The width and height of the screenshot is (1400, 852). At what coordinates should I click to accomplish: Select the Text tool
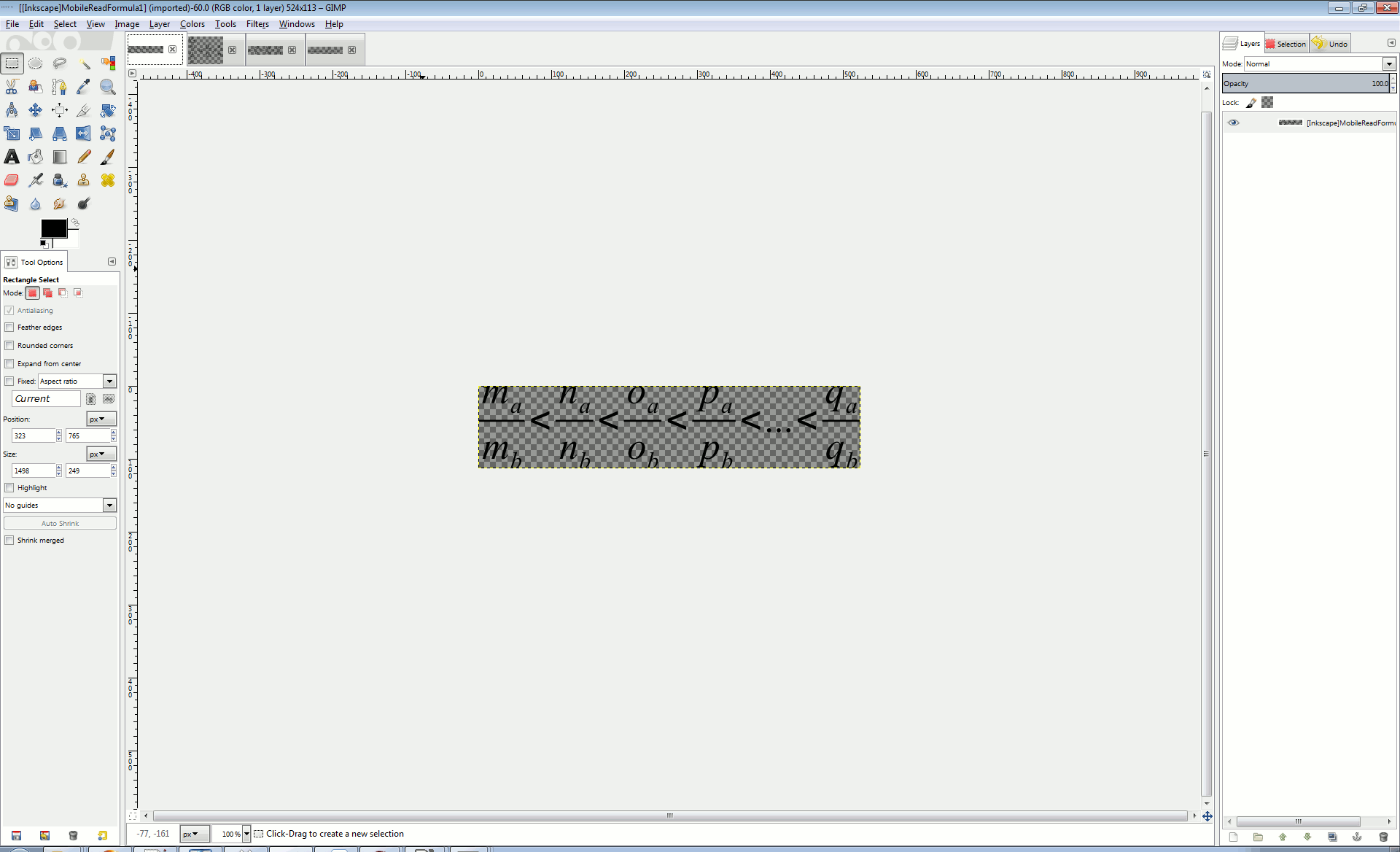[x=12, y=157]
